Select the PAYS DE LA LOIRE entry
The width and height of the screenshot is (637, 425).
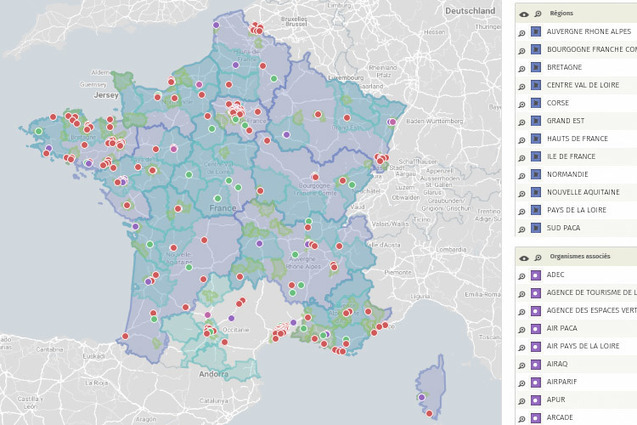[x=576, y=210]
